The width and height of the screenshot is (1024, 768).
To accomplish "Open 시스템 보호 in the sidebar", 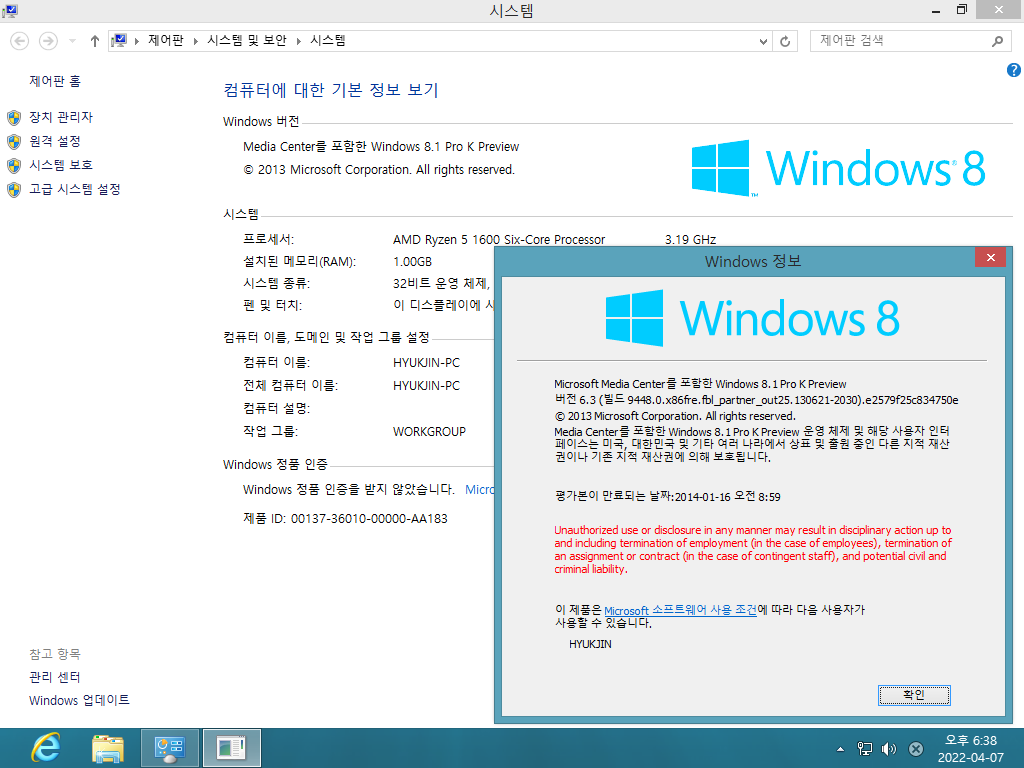I will tap(61, 165).
